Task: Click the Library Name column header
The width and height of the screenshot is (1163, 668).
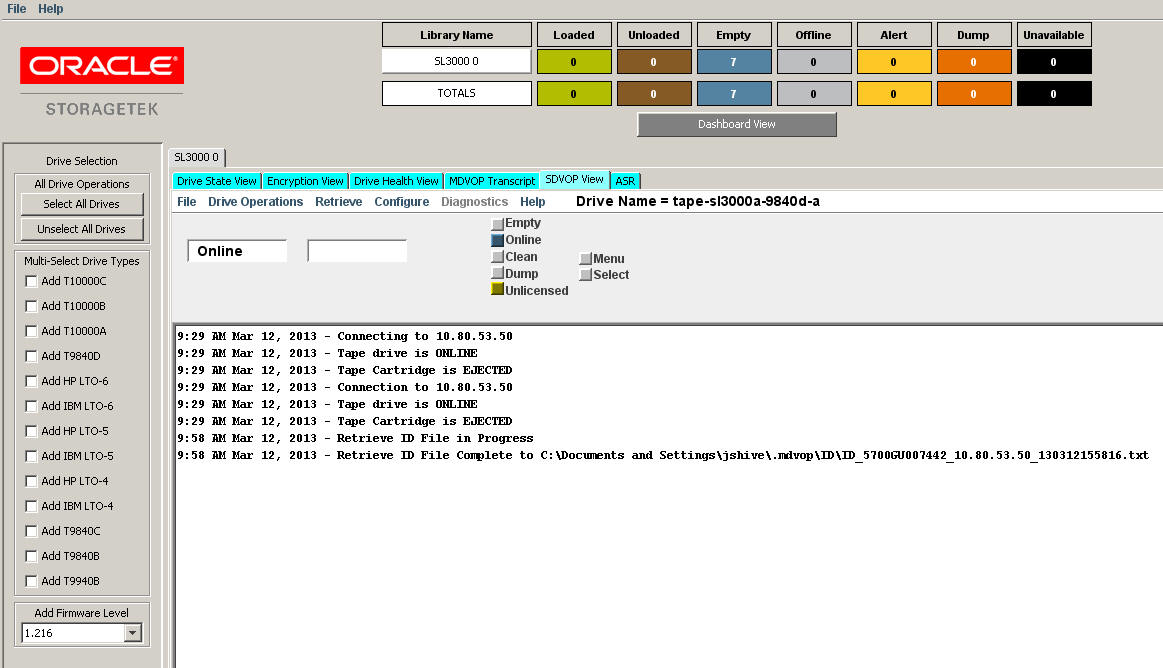Action: [456, 35]
